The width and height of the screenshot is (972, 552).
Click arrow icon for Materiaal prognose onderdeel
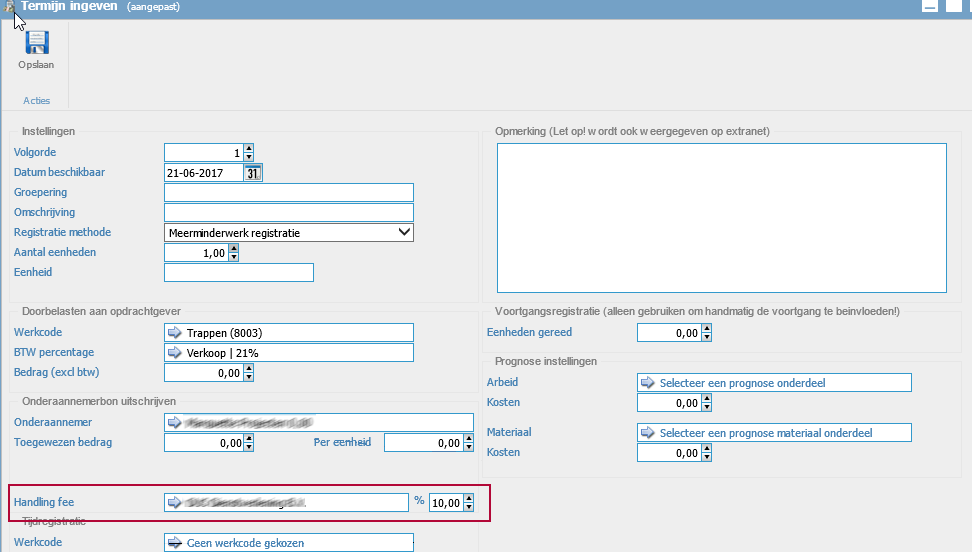click(647, 433)
